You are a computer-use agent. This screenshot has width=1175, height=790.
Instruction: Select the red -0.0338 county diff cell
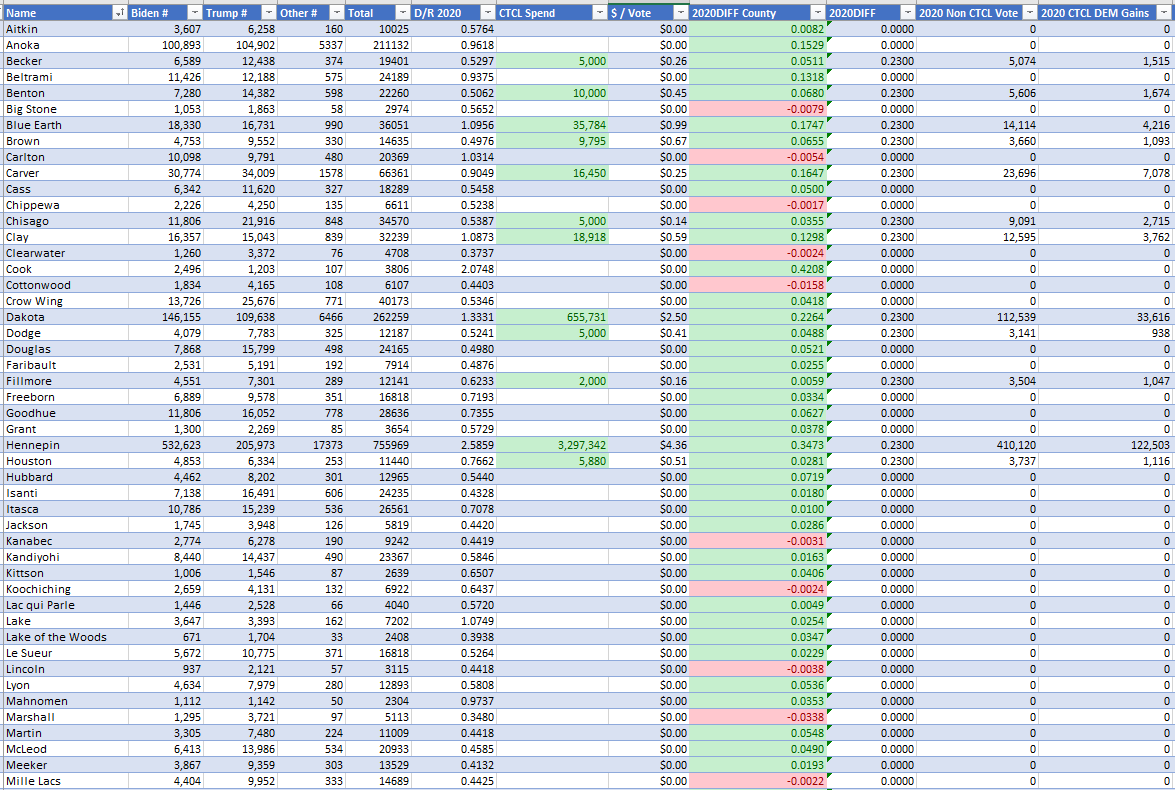click(758, 717)
